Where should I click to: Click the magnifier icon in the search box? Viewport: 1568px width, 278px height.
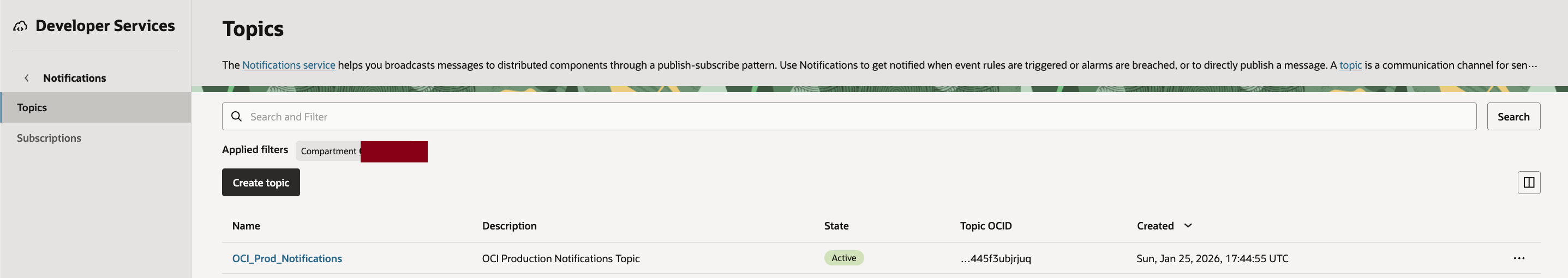click(x=237, y=116)
